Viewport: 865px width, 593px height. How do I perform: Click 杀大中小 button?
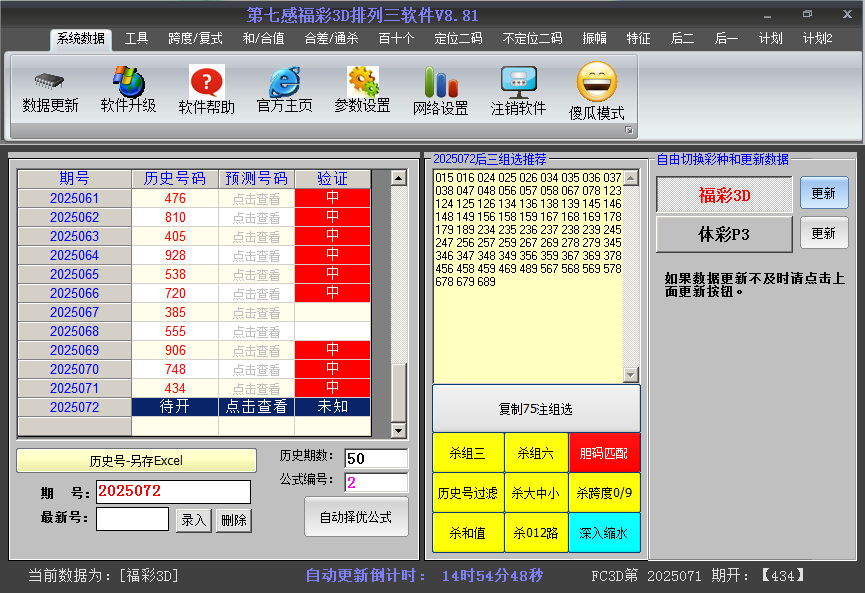tap(536, 493)
